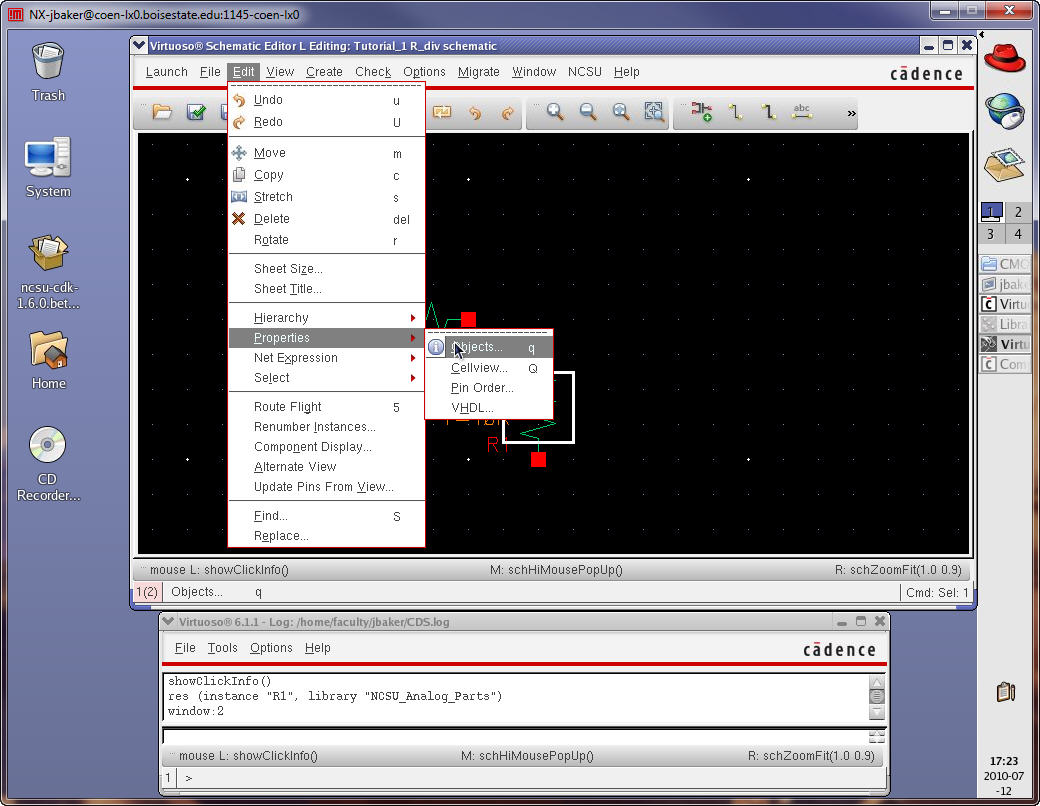
Task: Select Objects... in Properties submenu
Action: [478, 348]
